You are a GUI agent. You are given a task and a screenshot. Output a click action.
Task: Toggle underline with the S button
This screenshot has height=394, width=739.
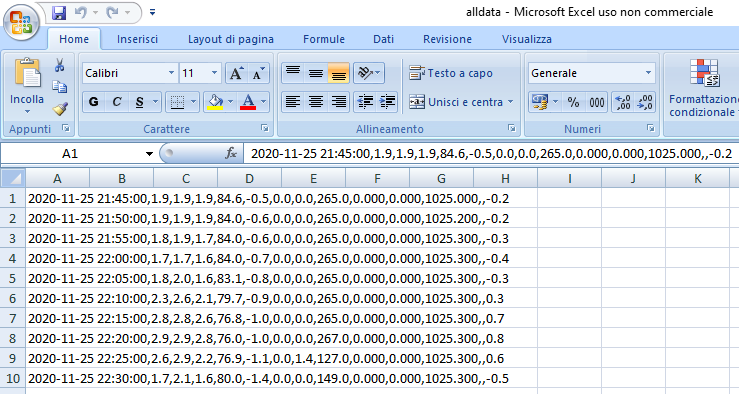pyautogui.click(x=140, y=102)
